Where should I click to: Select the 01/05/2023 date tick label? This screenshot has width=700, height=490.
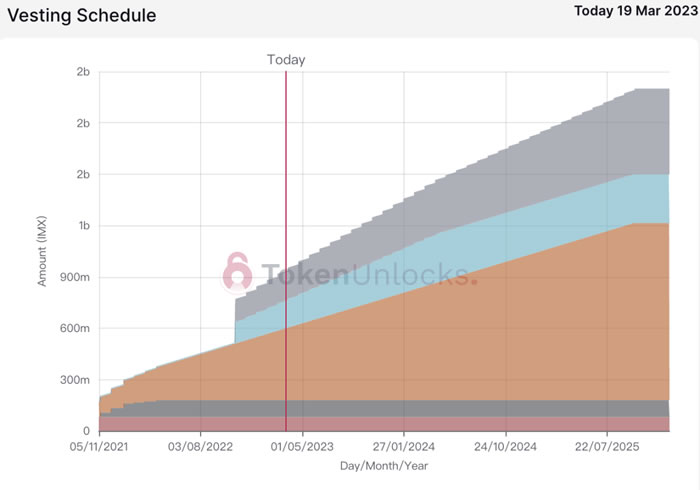pyautogui.click(x=302, y=446)
